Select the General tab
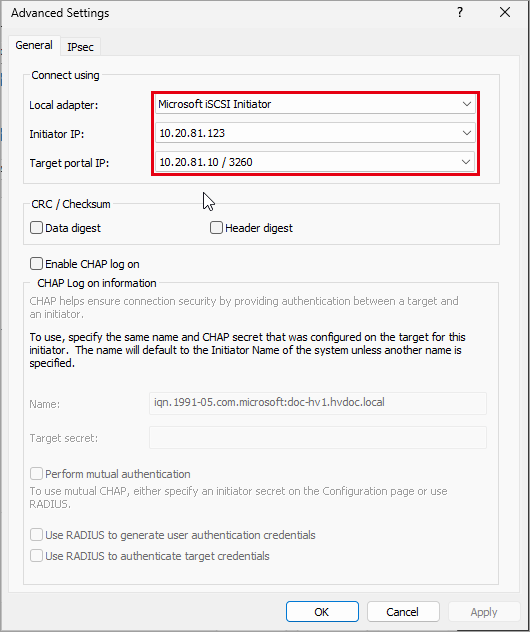The image size is (530, 632). pos(34,45)
